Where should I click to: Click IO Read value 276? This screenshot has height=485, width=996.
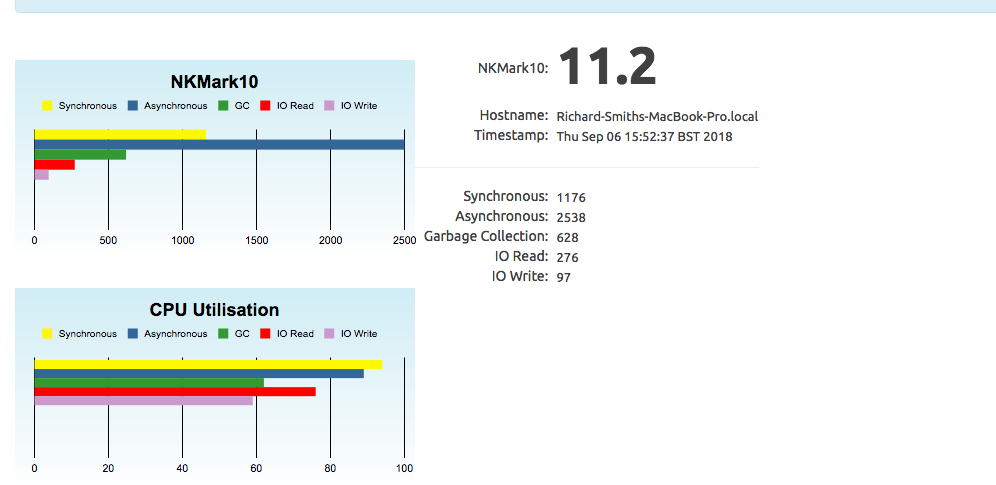(x=568, y=258)
